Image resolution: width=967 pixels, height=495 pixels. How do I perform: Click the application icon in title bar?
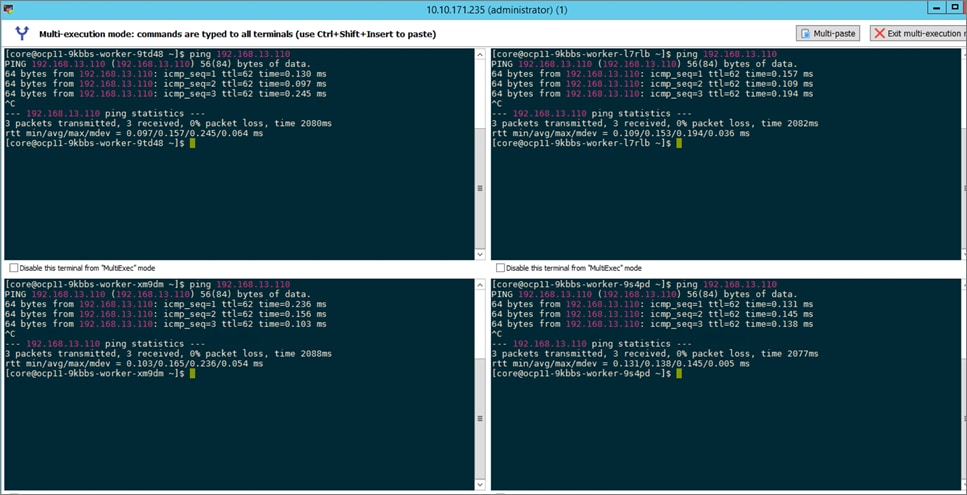click(x=7, y=9)
